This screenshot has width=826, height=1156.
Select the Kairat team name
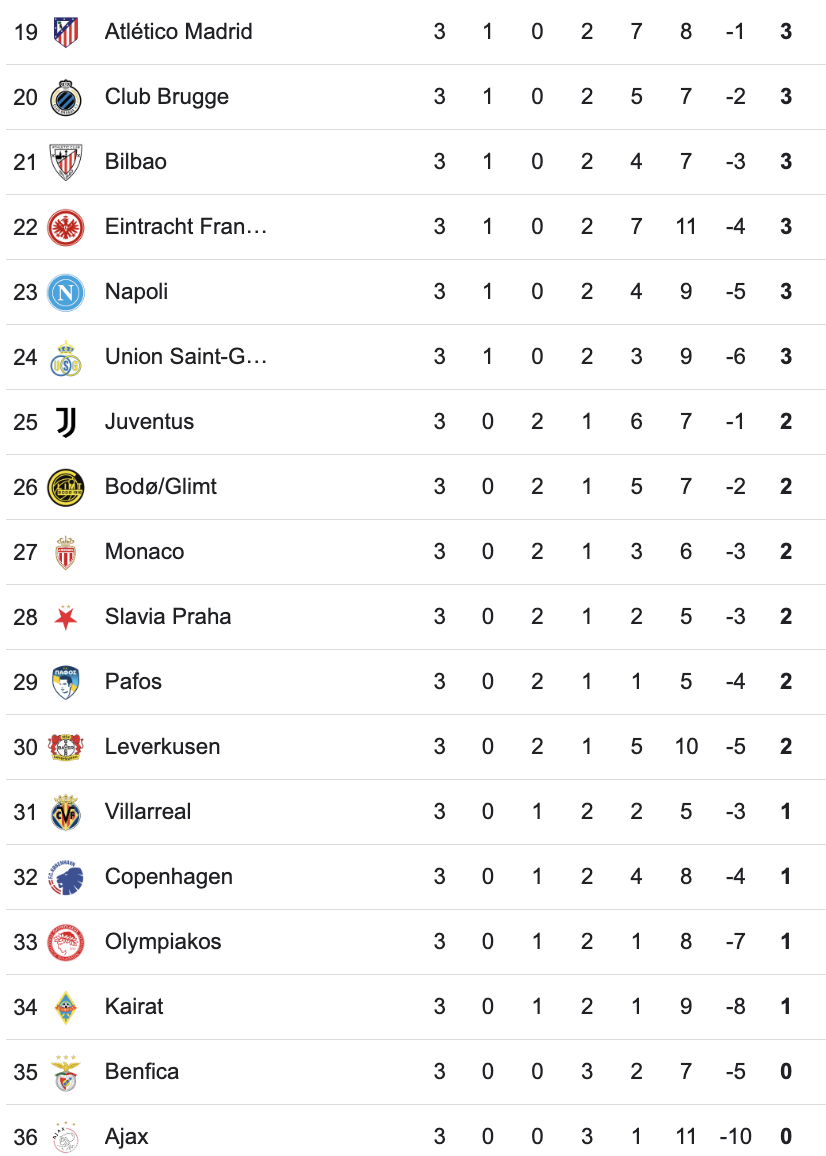(134, 1007)
